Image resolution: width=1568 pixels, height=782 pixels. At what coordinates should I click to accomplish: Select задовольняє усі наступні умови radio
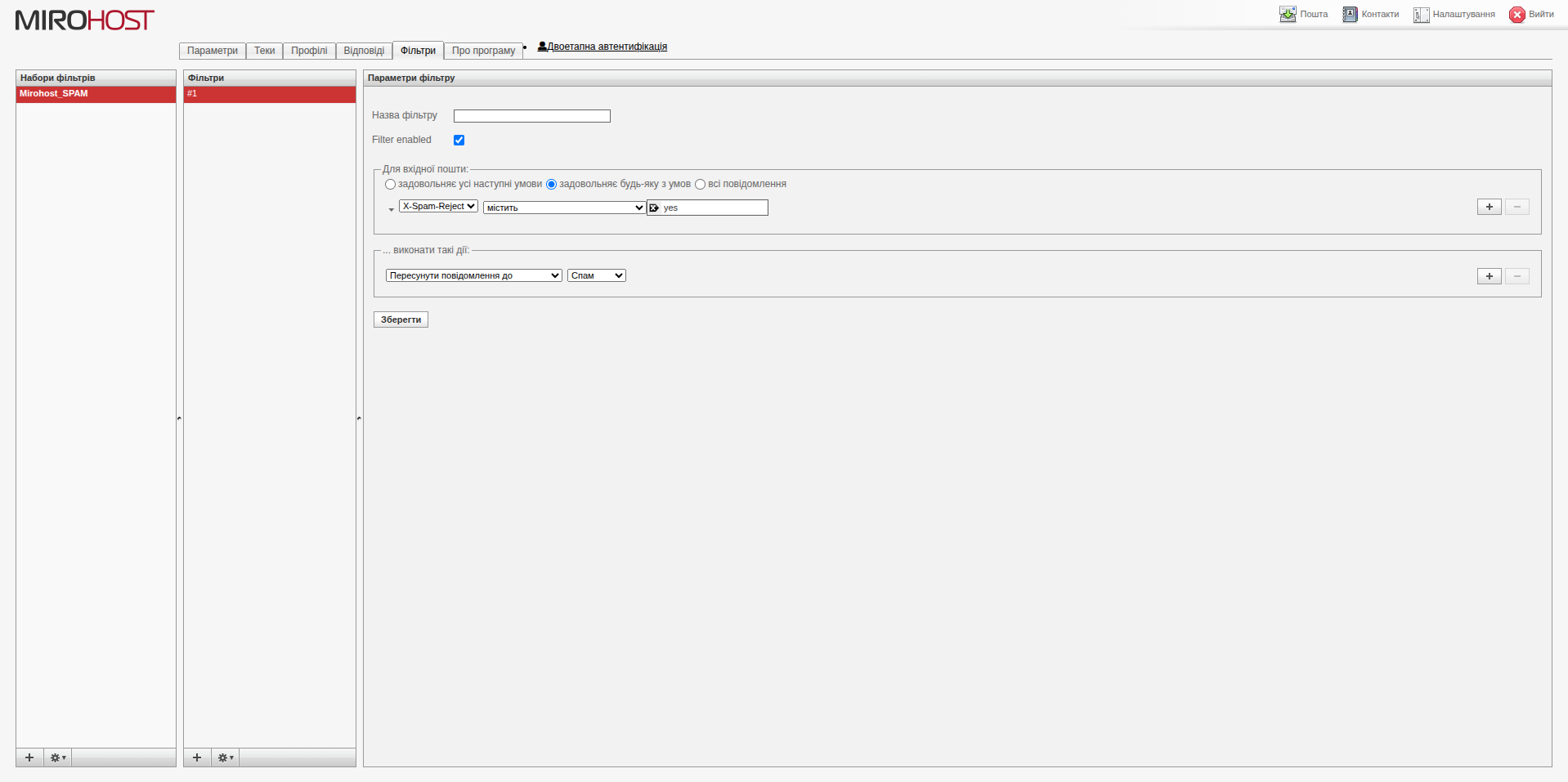[390, 185]
